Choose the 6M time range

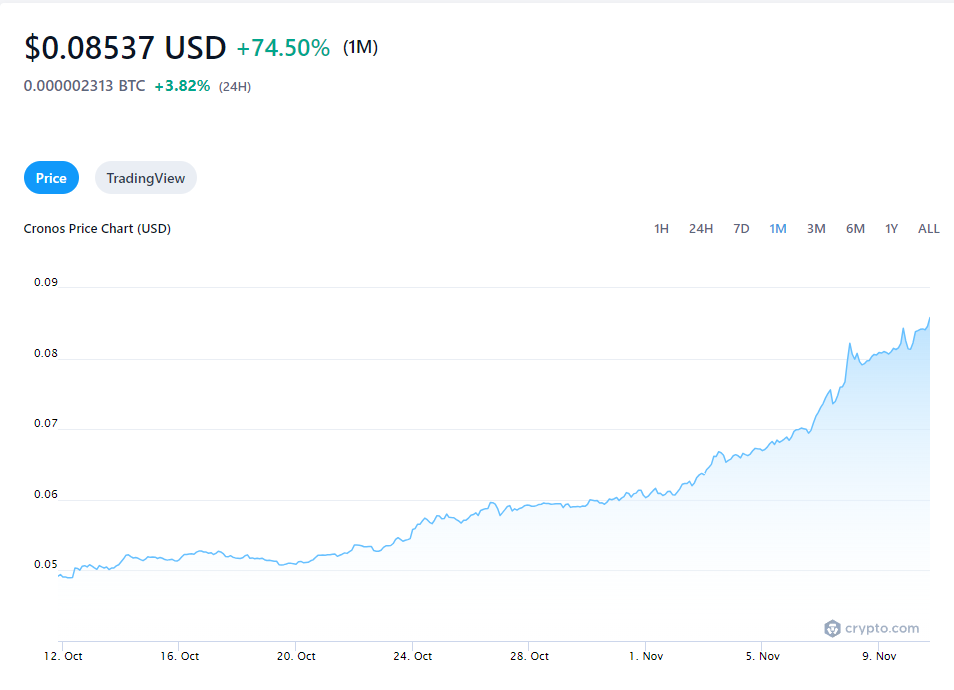click(855, 229)
